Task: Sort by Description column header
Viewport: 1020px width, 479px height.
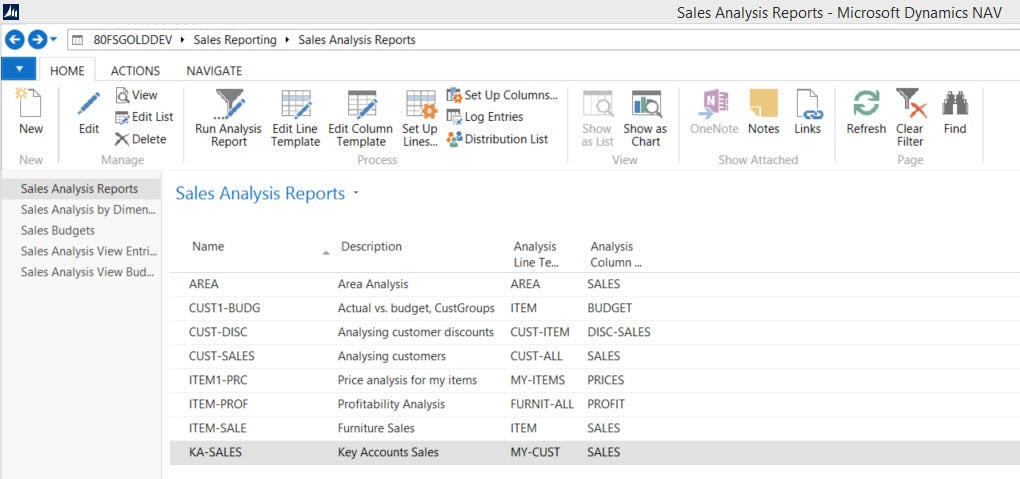Action: pyautogui.click(x=371, y=247)
